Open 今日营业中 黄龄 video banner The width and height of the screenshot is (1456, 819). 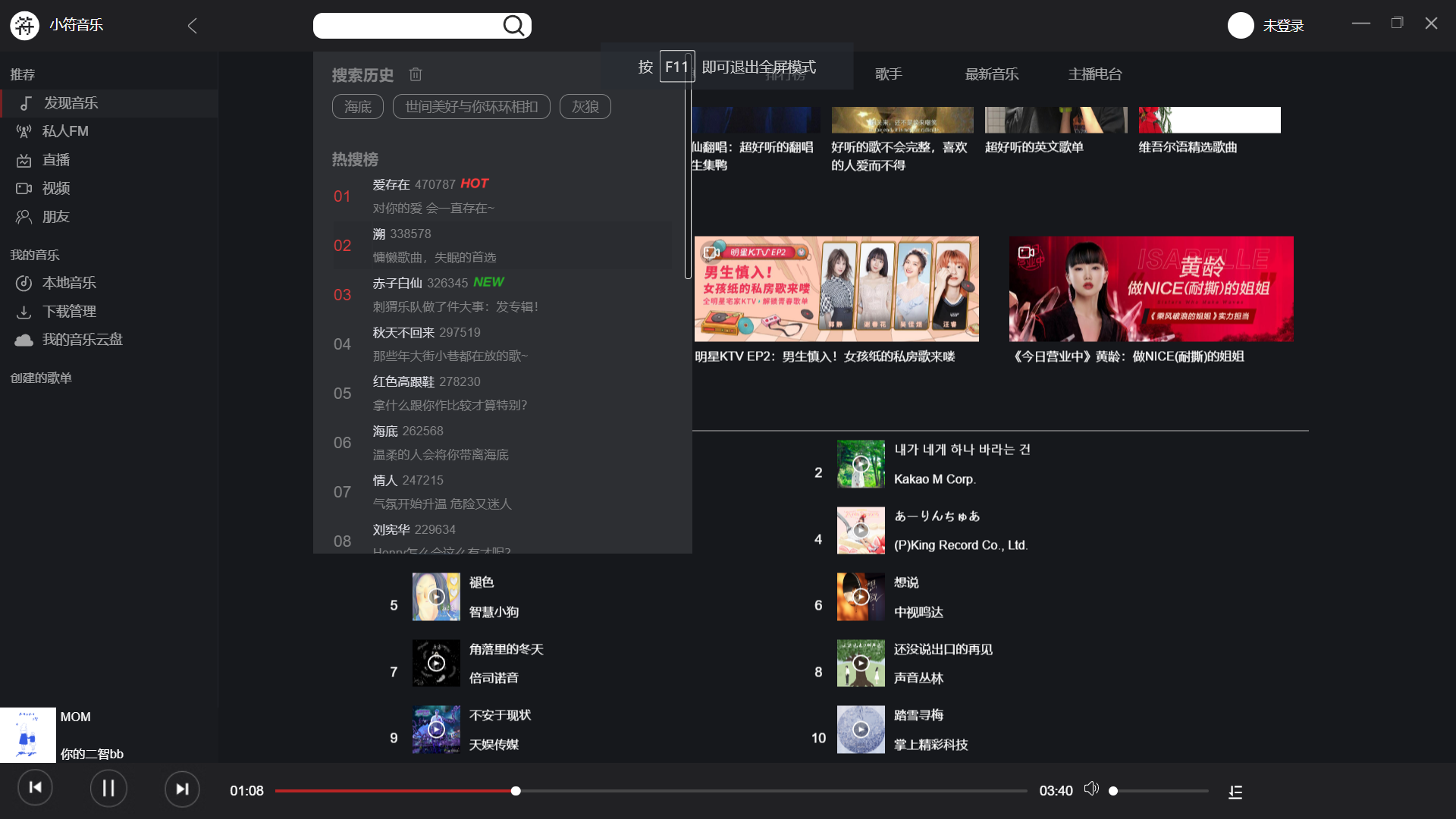(1151, 289)
